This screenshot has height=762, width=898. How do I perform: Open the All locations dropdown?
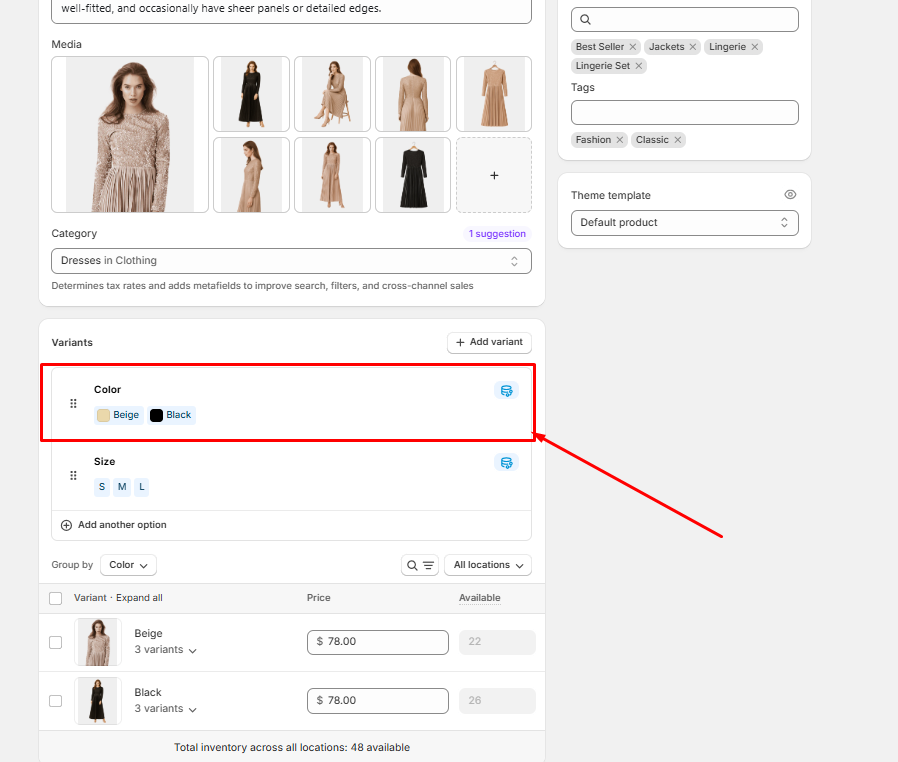pyautogui.click(x=487, y=565)
